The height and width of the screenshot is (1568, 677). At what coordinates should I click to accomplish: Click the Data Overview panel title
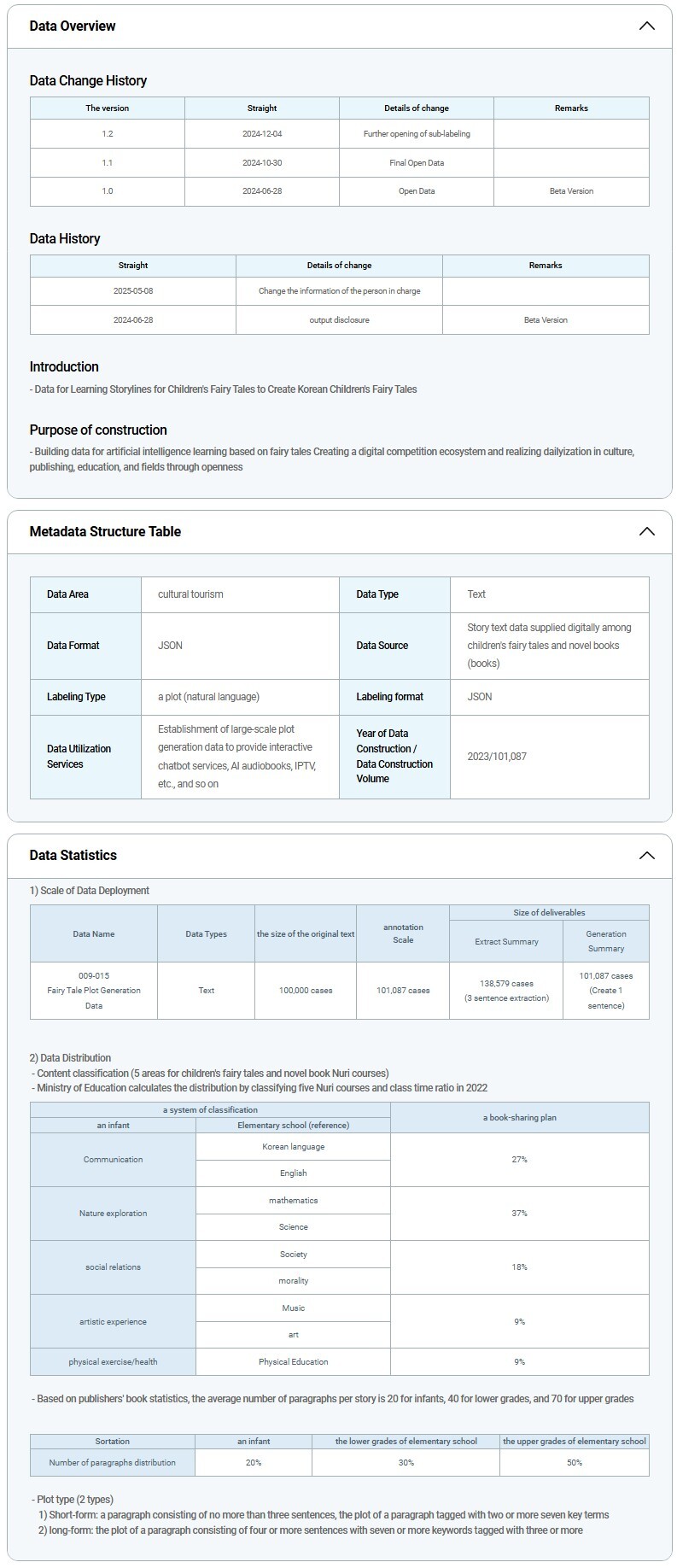[73, 26]
